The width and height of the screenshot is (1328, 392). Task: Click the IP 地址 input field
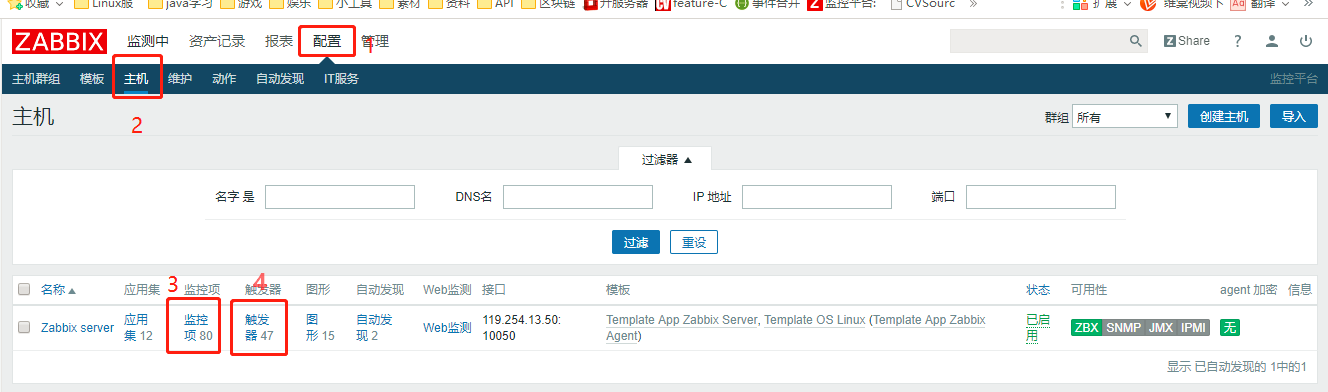coord(817,197)
